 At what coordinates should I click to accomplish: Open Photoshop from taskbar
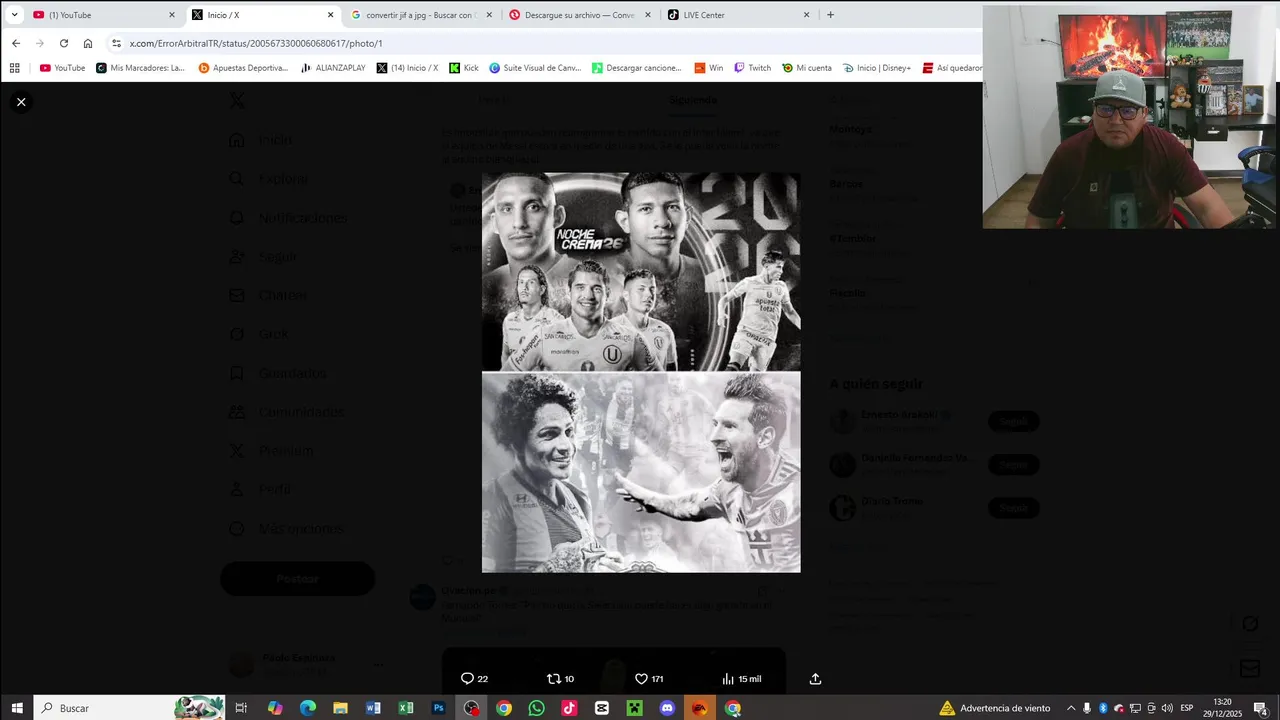[x=438, y=708]
